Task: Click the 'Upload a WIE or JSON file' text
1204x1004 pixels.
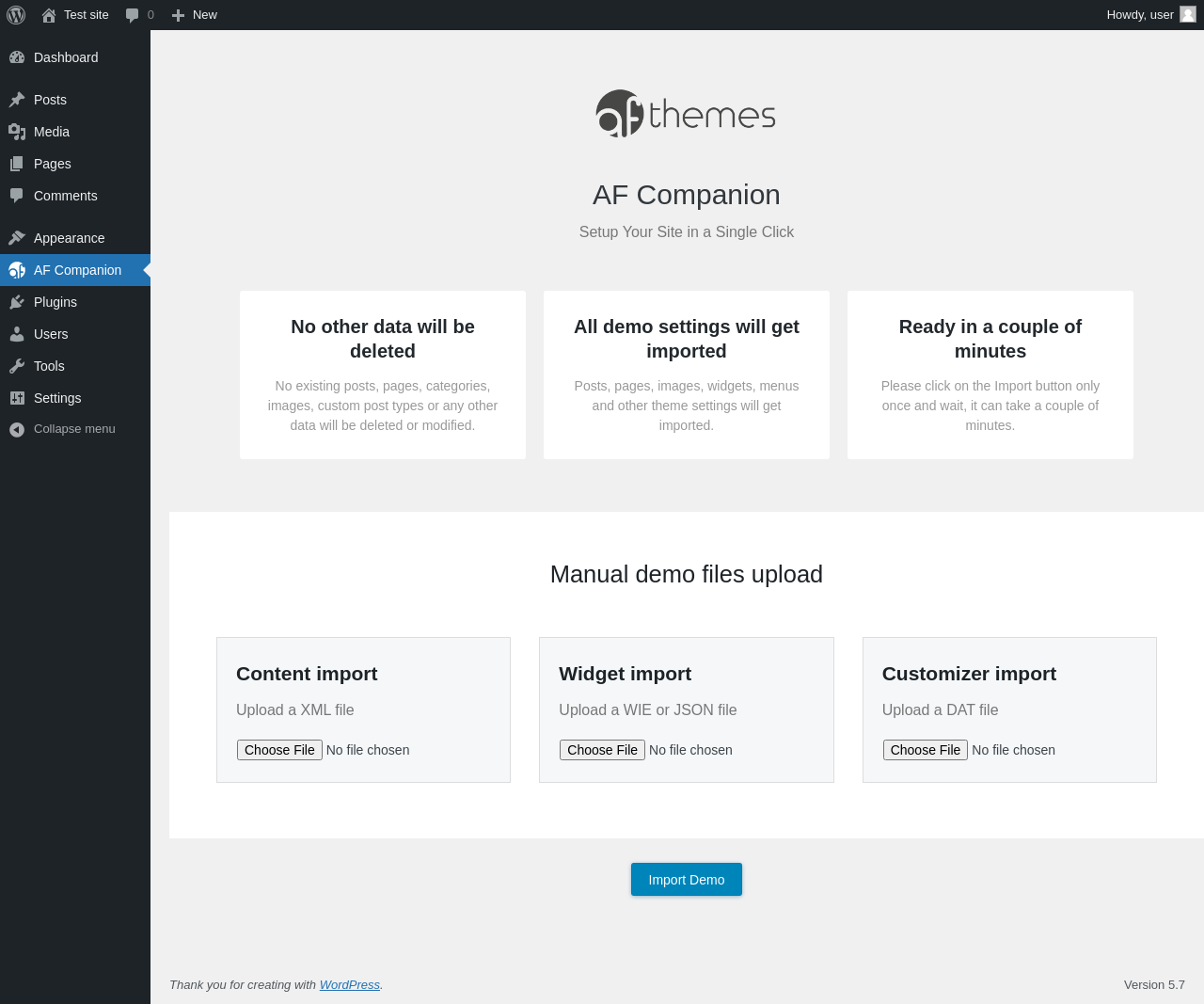Action: click(x=648, y=710)
